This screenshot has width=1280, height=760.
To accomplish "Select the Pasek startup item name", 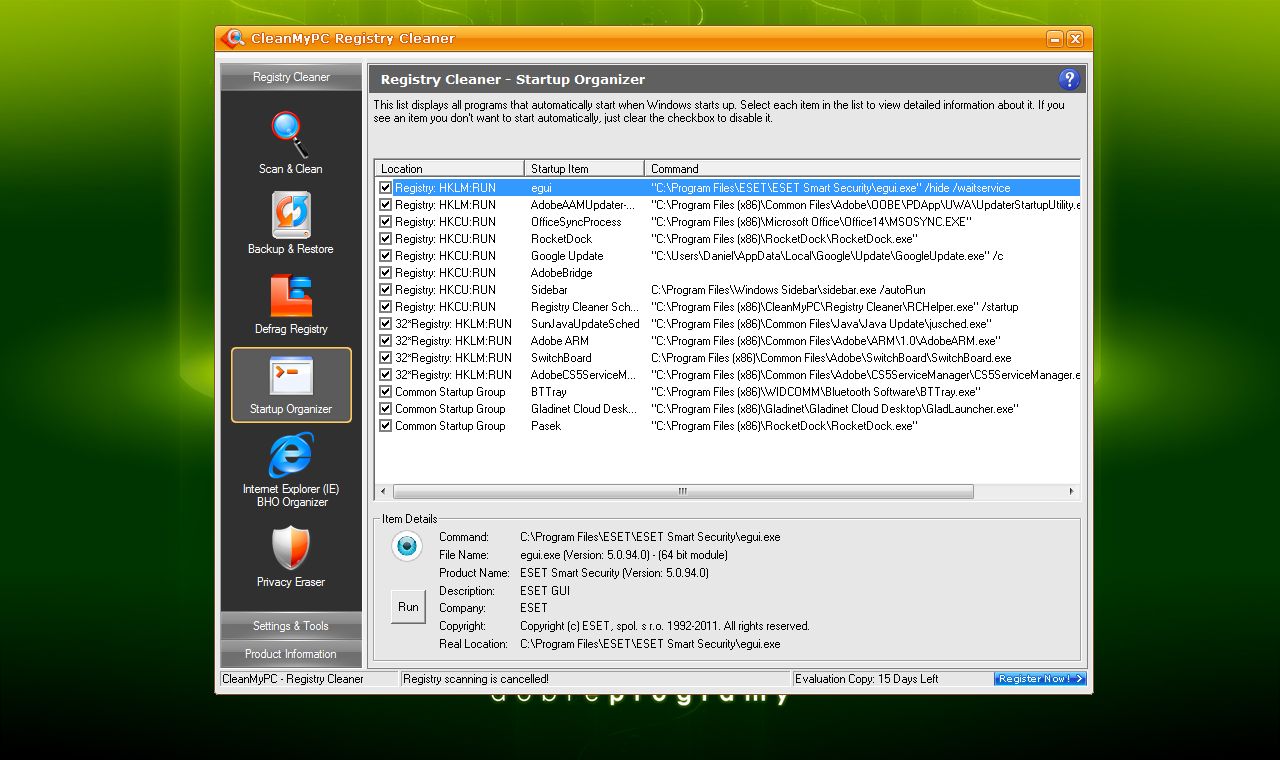I will [x=546, y=426].
